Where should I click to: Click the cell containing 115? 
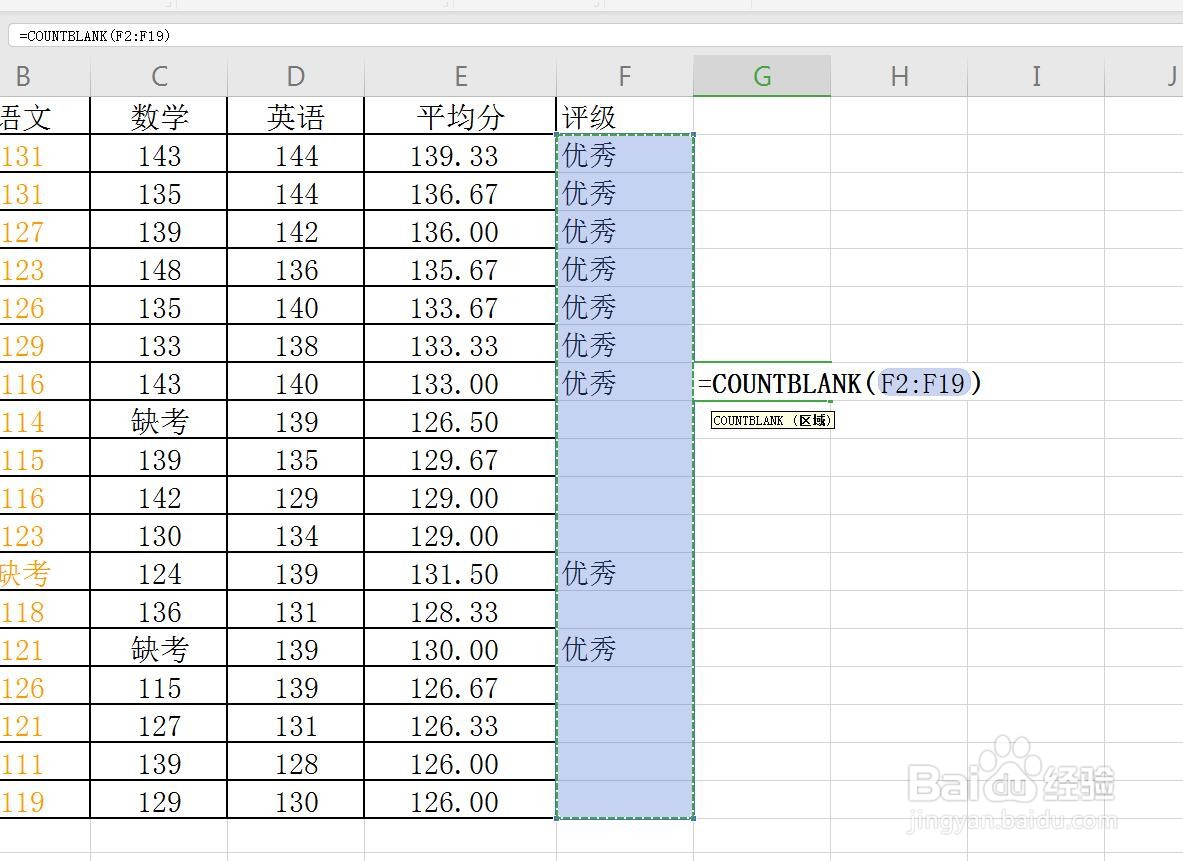point(158,686)
